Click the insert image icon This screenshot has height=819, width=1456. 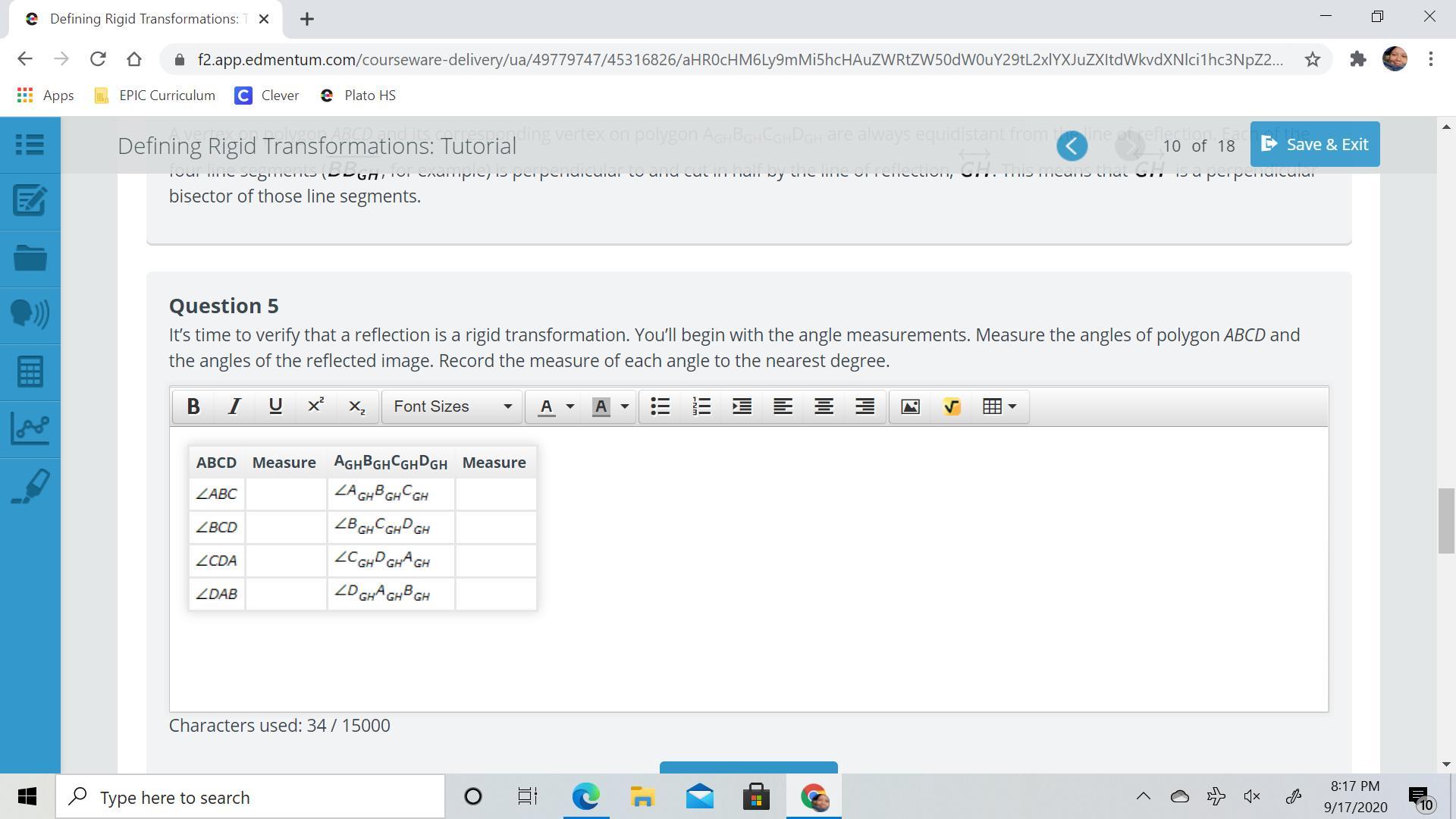[910, 406]
